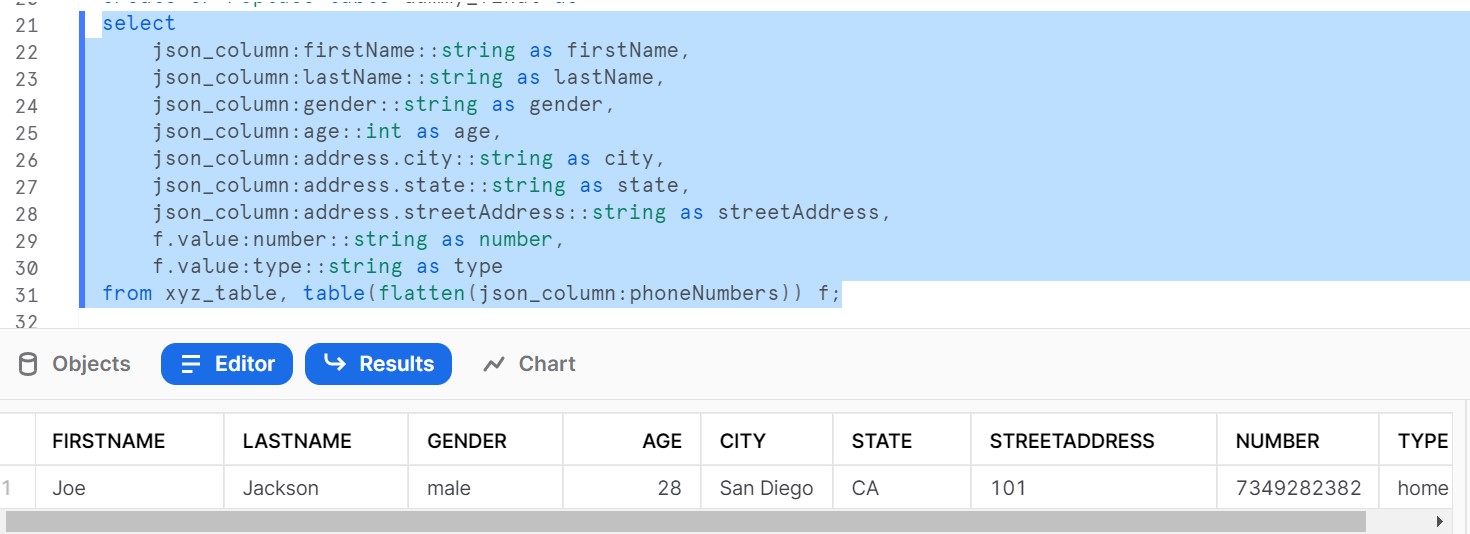Select the San Diego city cell
The image size is (1470, 534).
(x=766, y=488)
